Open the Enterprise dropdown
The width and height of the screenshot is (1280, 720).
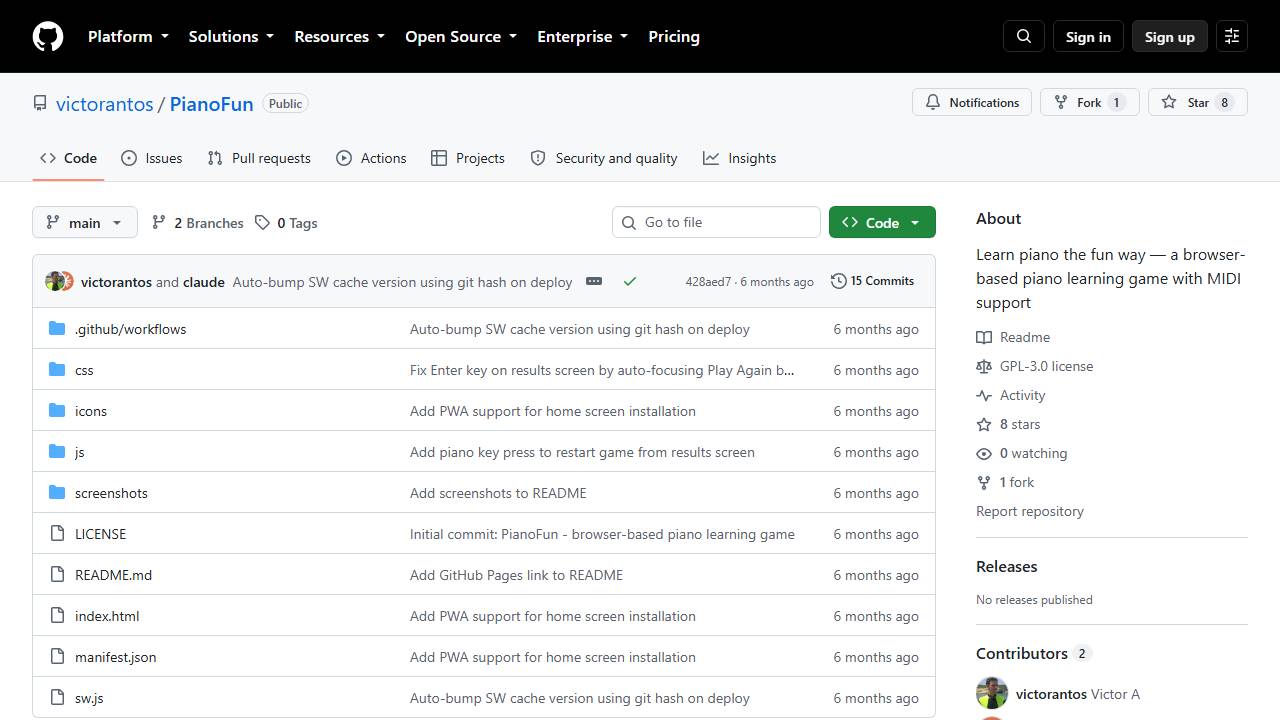pyautogui.click(x=583, y=36)
